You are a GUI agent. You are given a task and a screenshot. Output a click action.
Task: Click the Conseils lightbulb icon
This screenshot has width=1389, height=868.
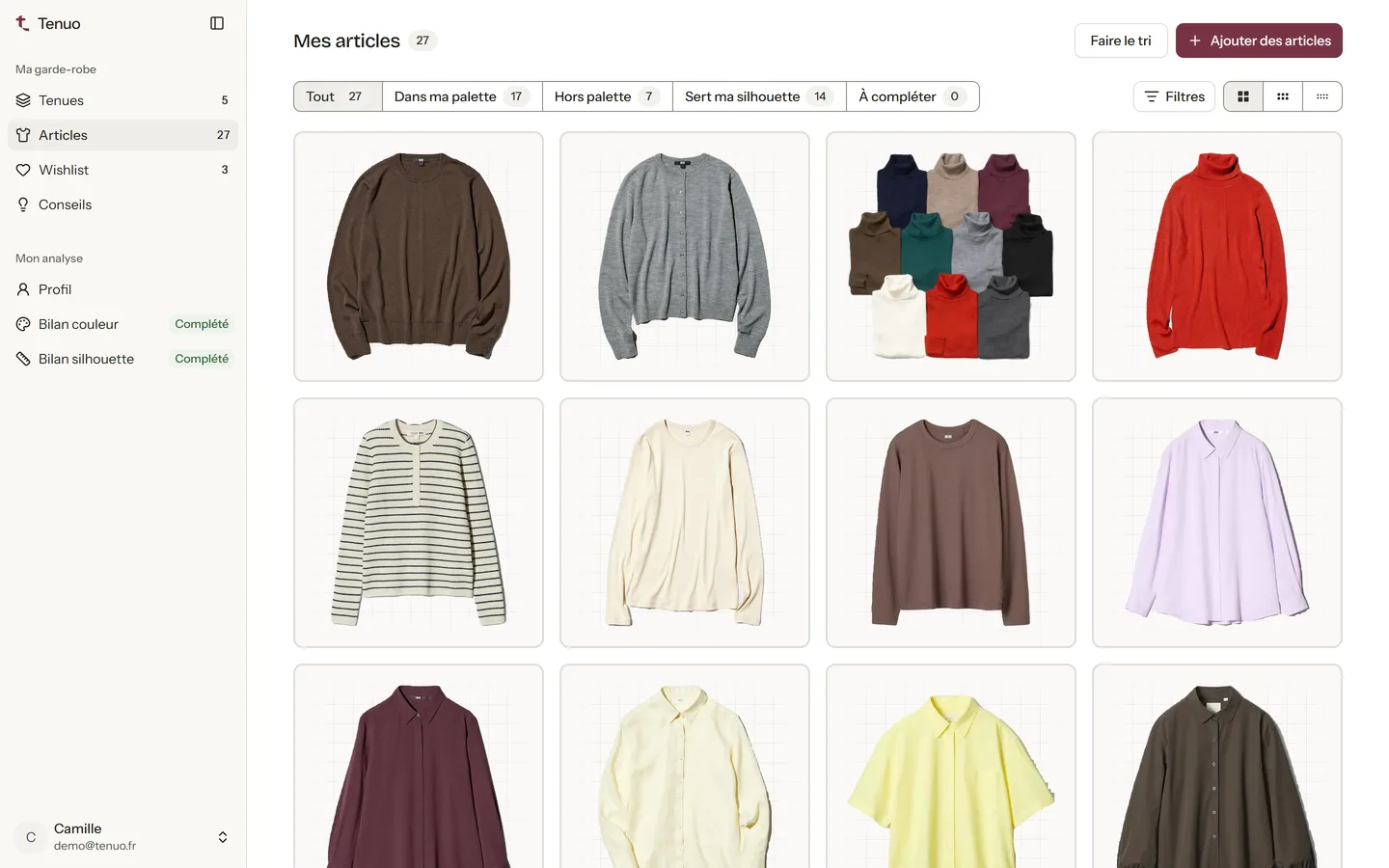tap(23, 204)
